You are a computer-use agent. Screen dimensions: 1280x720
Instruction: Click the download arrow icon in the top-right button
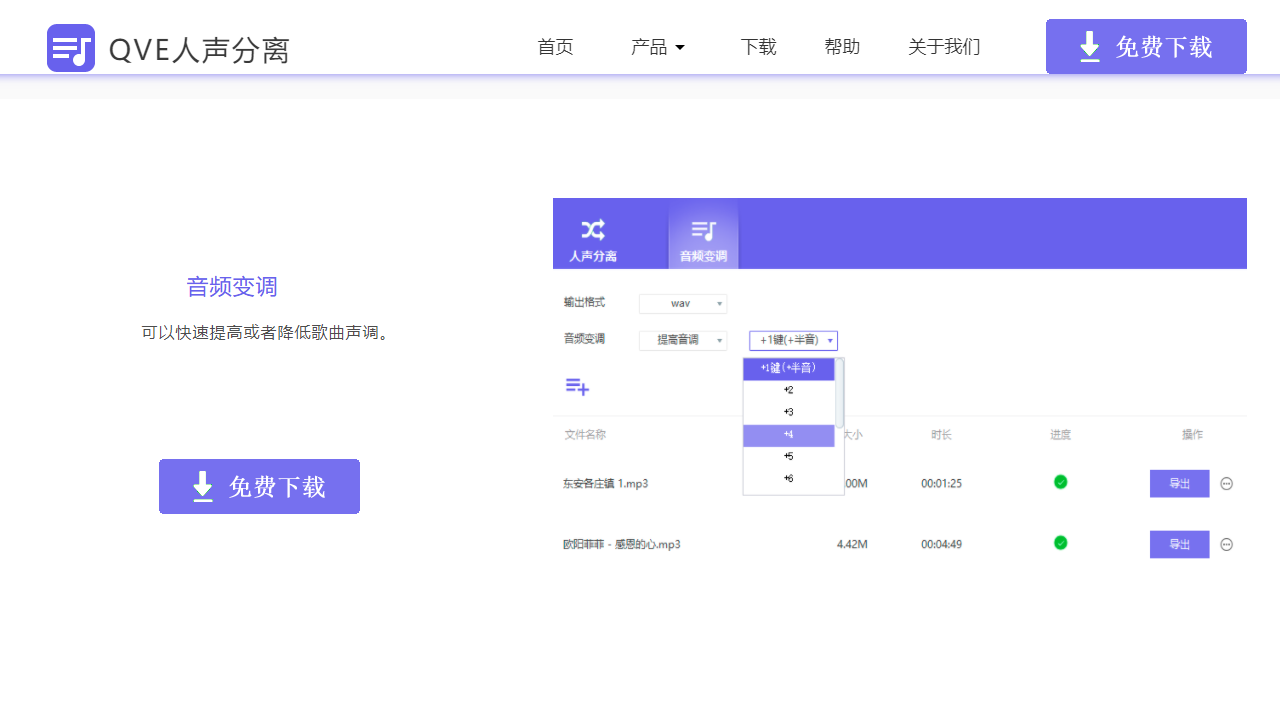[1089, 46]
